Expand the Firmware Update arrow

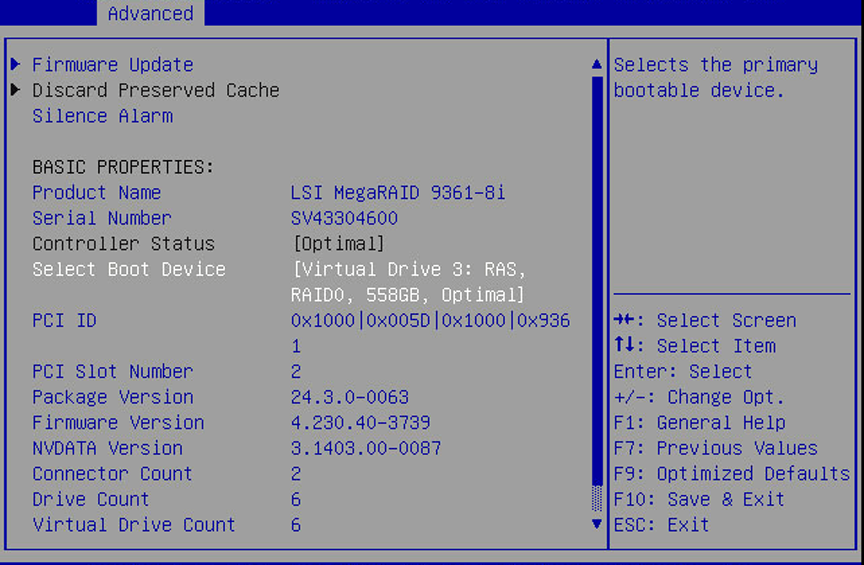tap(15, 64)
